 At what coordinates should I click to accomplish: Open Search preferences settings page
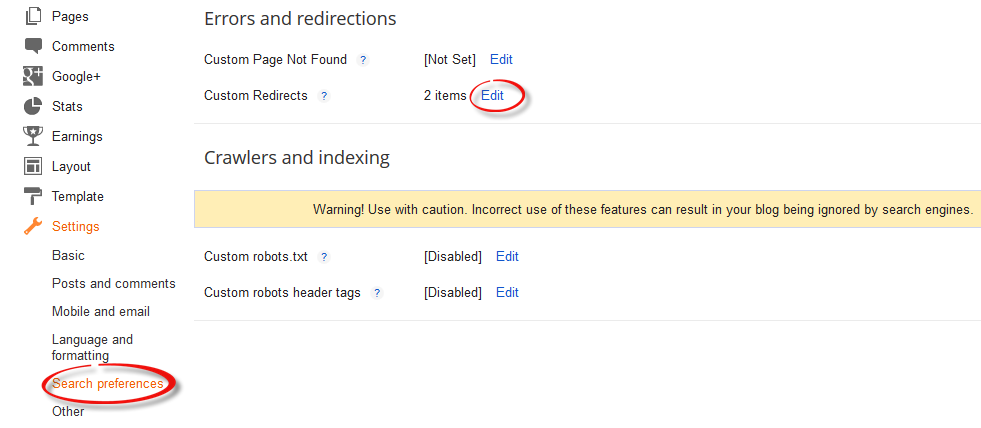coord(107,384)
